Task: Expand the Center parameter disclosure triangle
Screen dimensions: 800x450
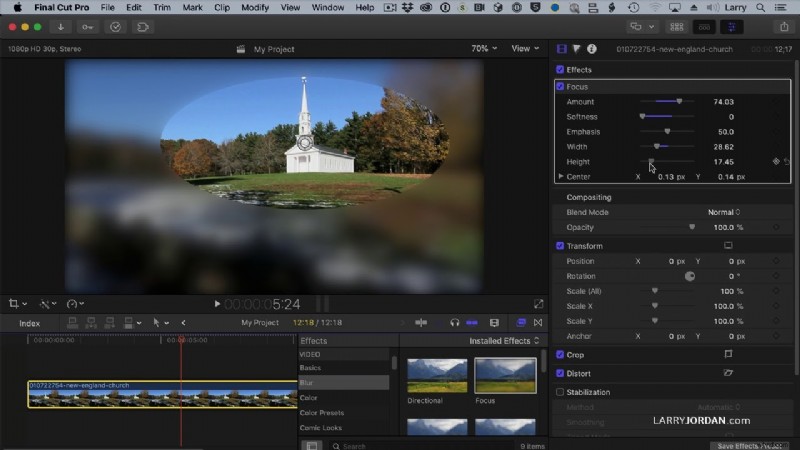Action: coord(561,177)
